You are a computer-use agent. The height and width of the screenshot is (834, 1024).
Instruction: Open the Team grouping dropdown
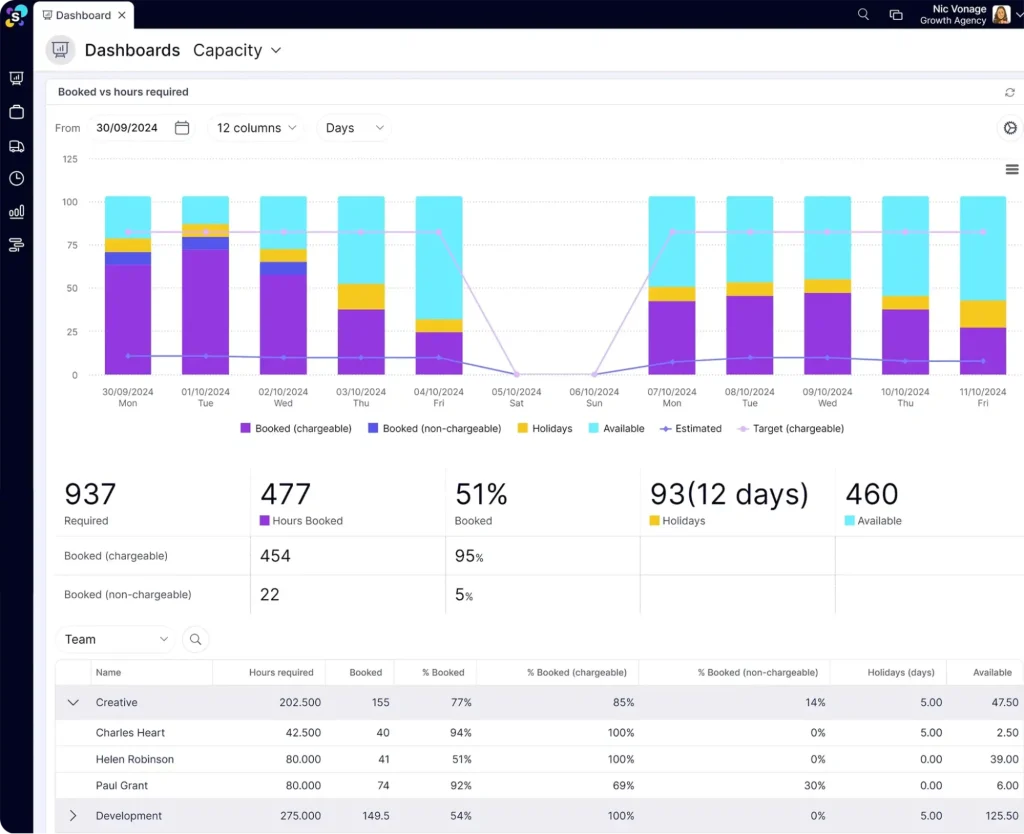(x=116, y=639)
